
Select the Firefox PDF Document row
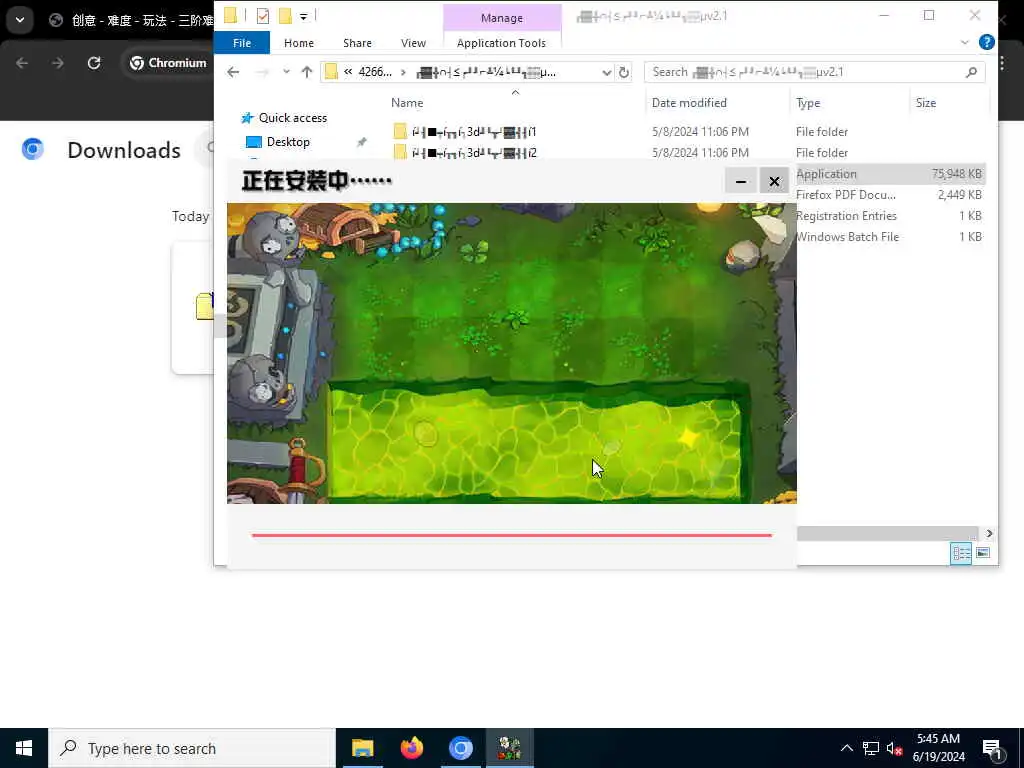click(x=889, y=195)
